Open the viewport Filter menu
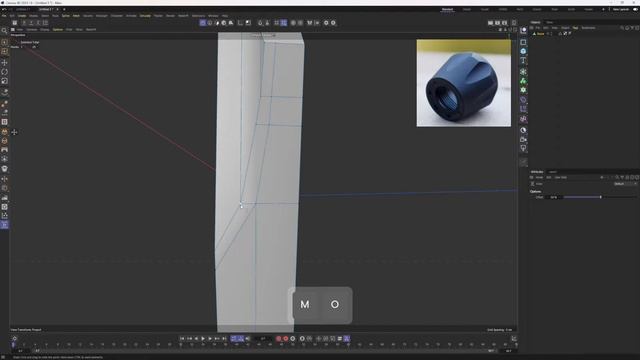The image size is (640, 360). point(69,29)
